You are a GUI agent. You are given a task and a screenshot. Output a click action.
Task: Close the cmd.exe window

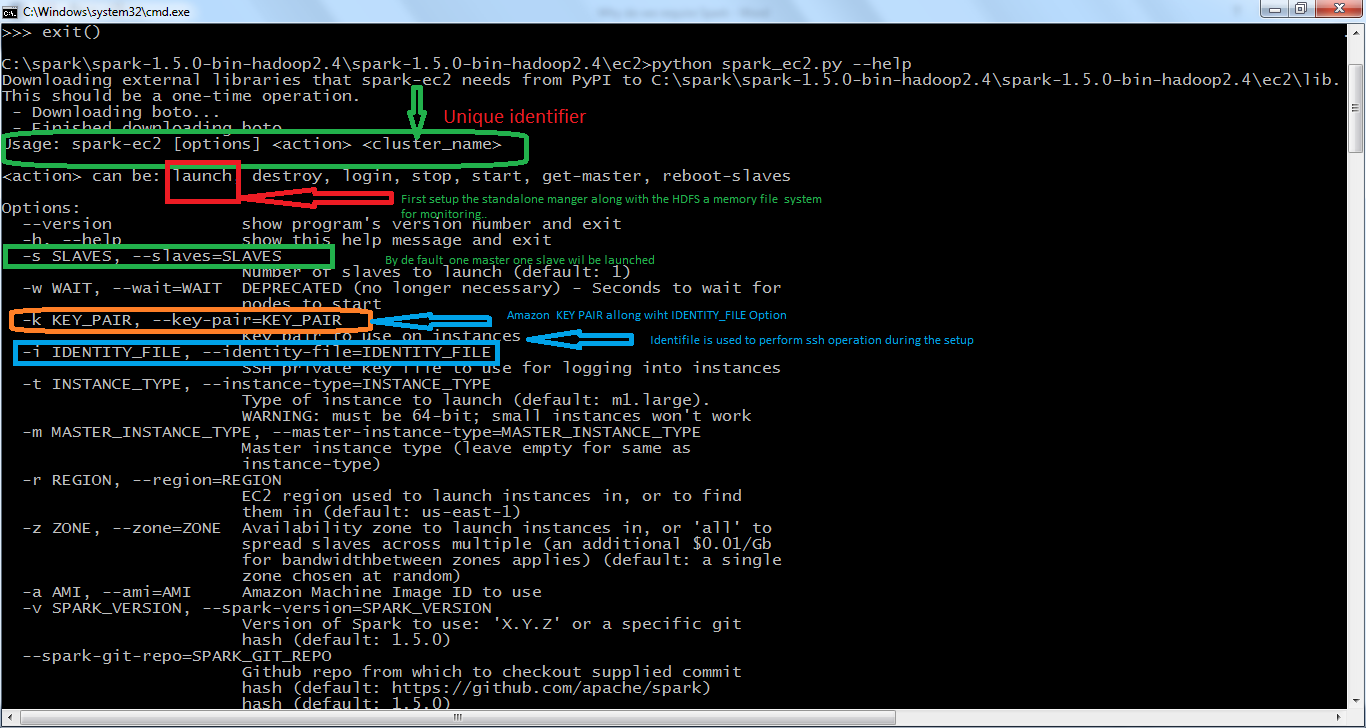tap(1338, 9)
